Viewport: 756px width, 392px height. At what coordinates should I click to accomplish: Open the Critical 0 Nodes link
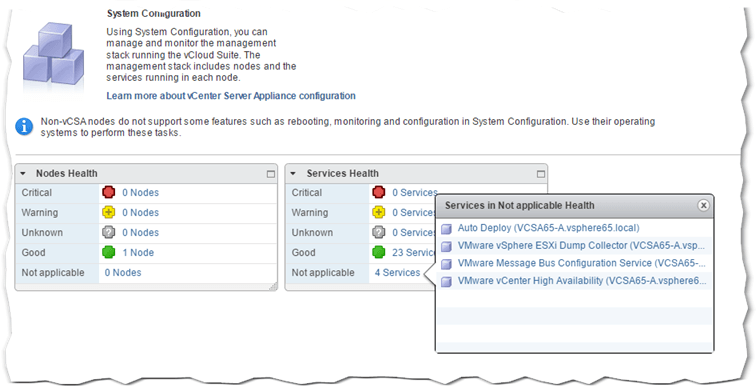(140, 192)
